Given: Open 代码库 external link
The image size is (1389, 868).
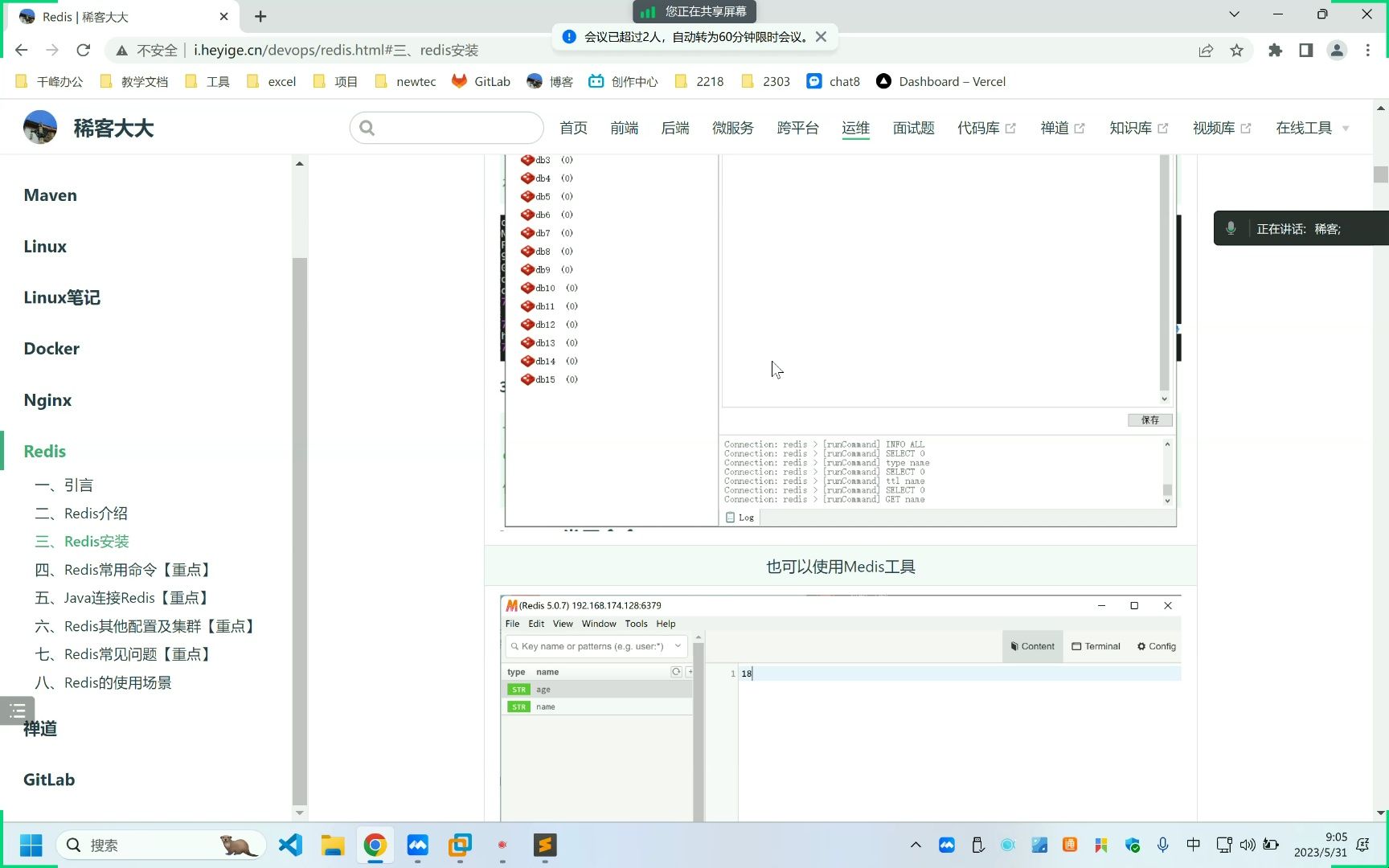Looking at the screenshot, I should click(986, 128).
